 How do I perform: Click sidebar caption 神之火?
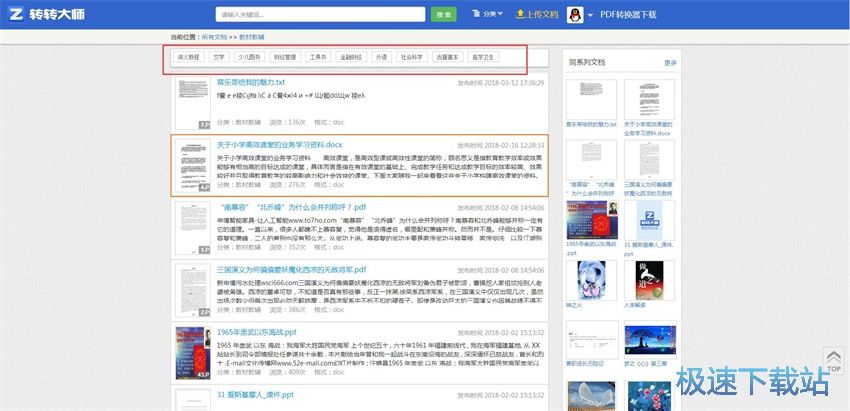(574, 305)
